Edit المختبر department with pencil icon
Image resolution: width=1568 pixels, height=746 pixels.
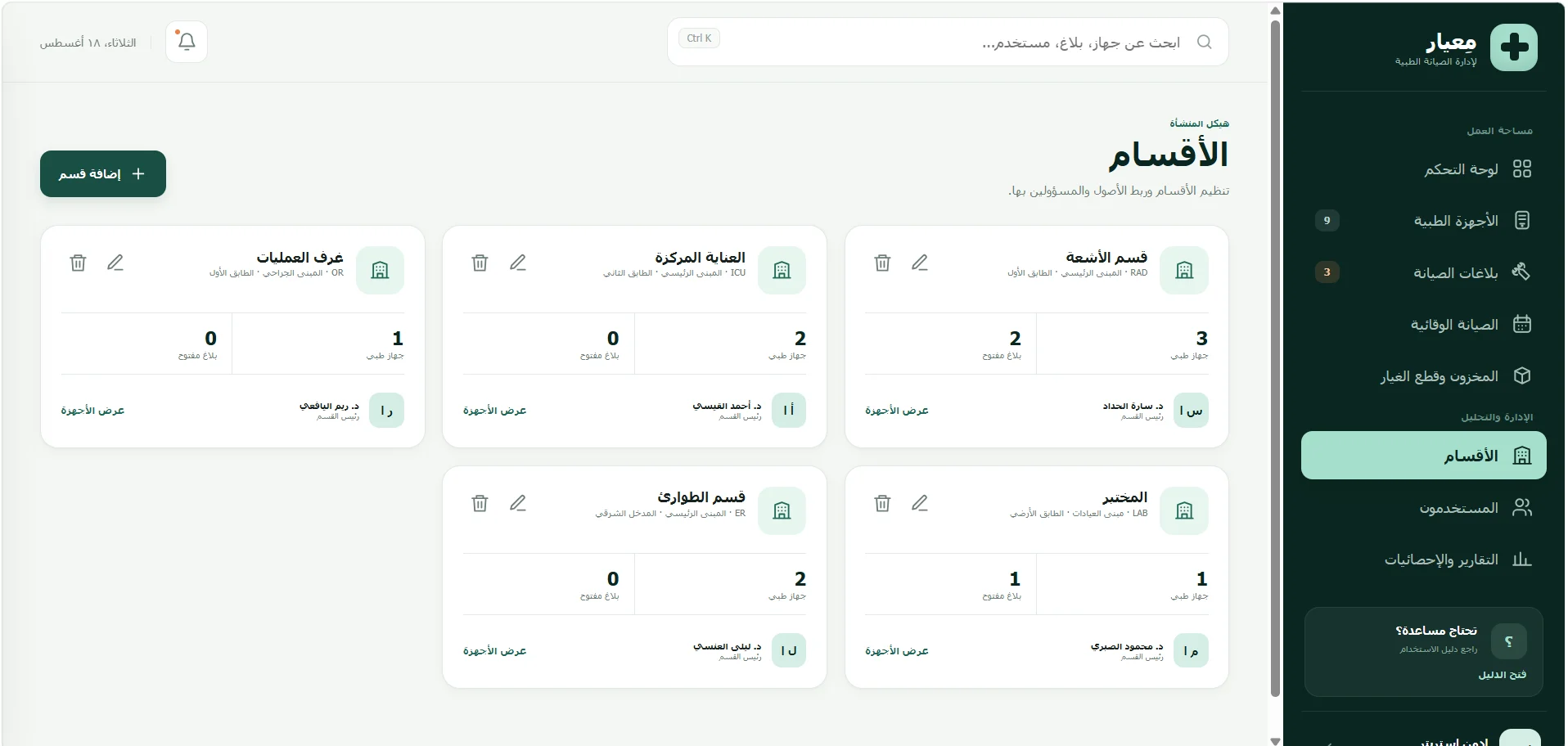pyautogui.click(x=920, y=503)
